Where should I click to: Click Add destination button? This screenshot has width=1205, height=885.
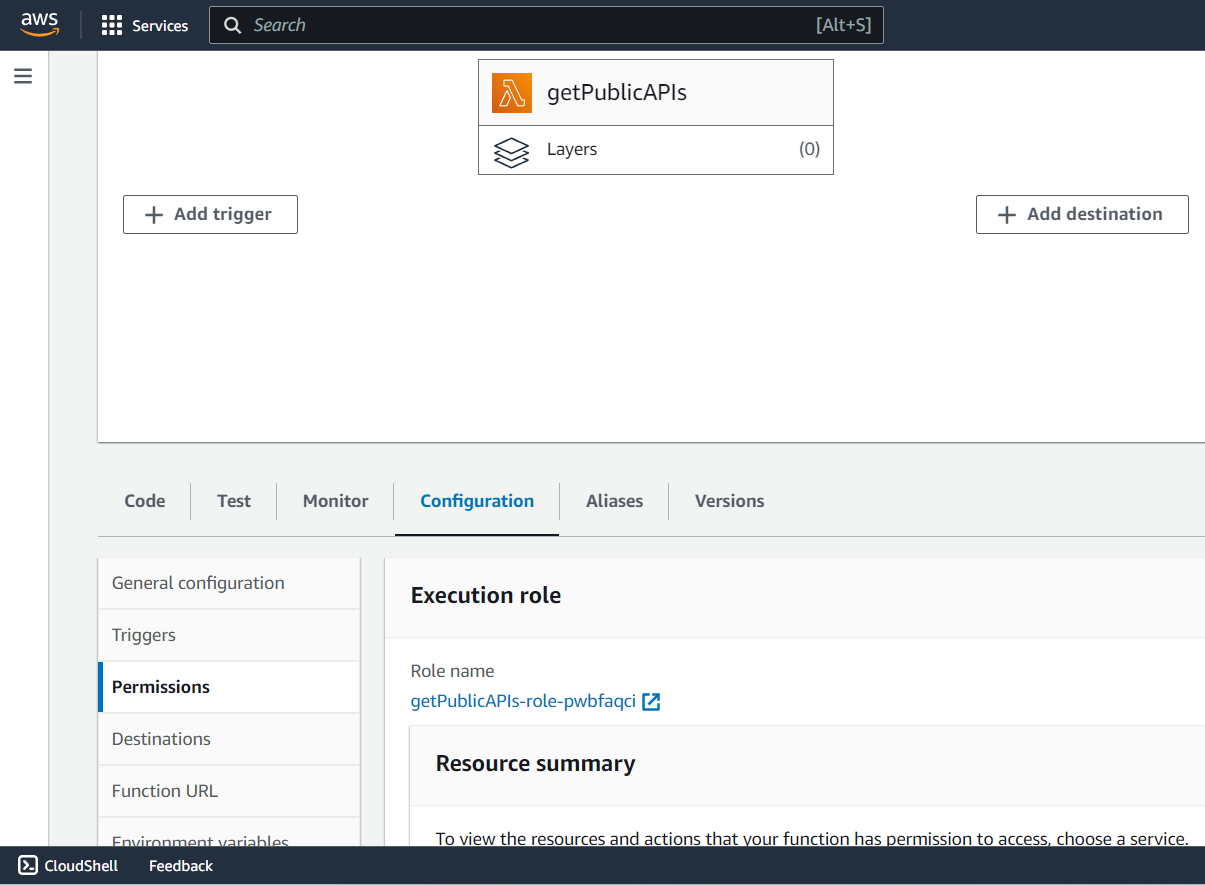[x=1082, y=215]
